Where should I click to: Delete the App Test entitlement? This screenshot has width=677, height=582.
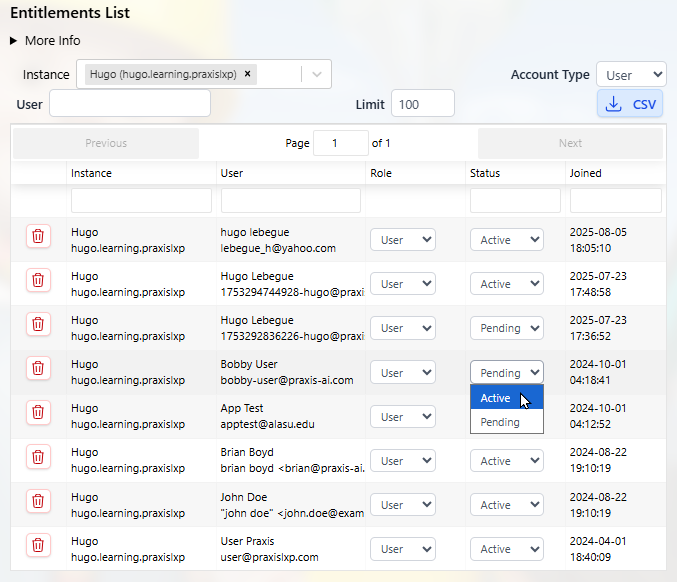[38, 412]
